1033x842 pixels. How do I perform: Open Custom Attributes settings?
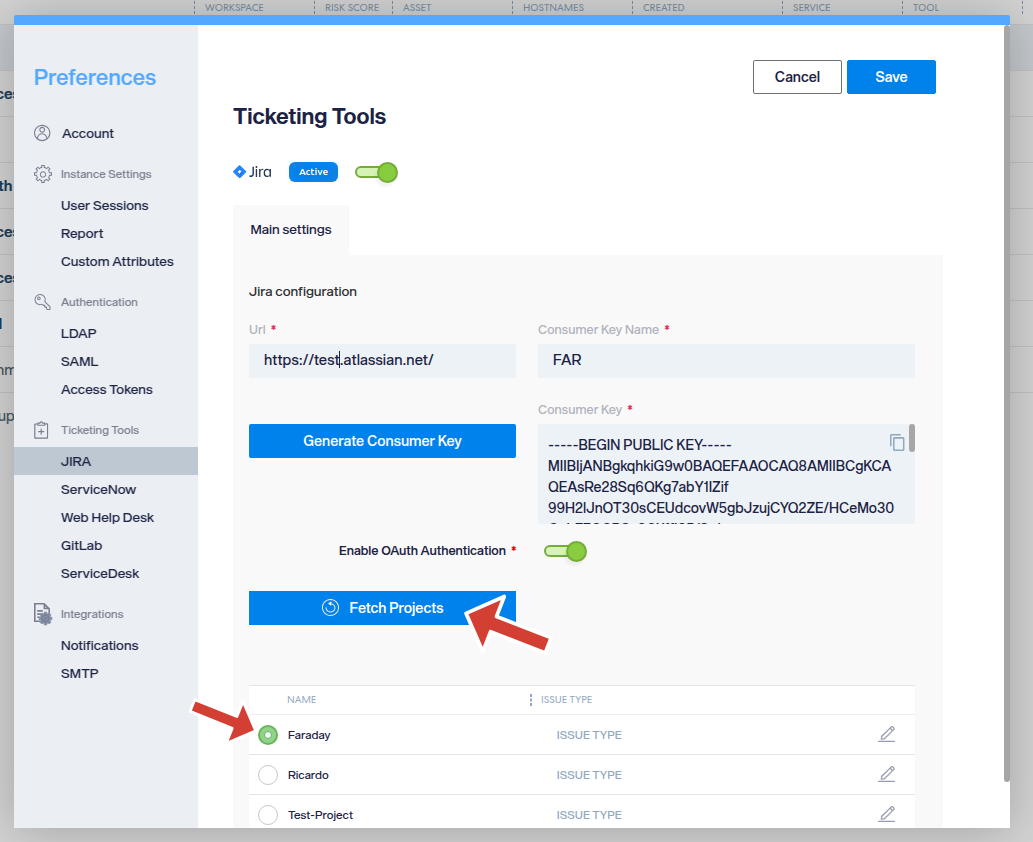(x=117, y=262)
